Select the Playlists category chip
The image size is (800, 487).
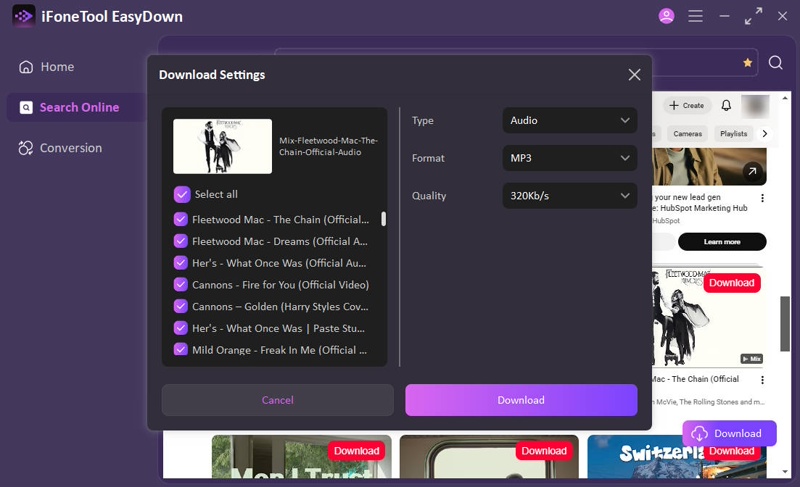(733, 134)
